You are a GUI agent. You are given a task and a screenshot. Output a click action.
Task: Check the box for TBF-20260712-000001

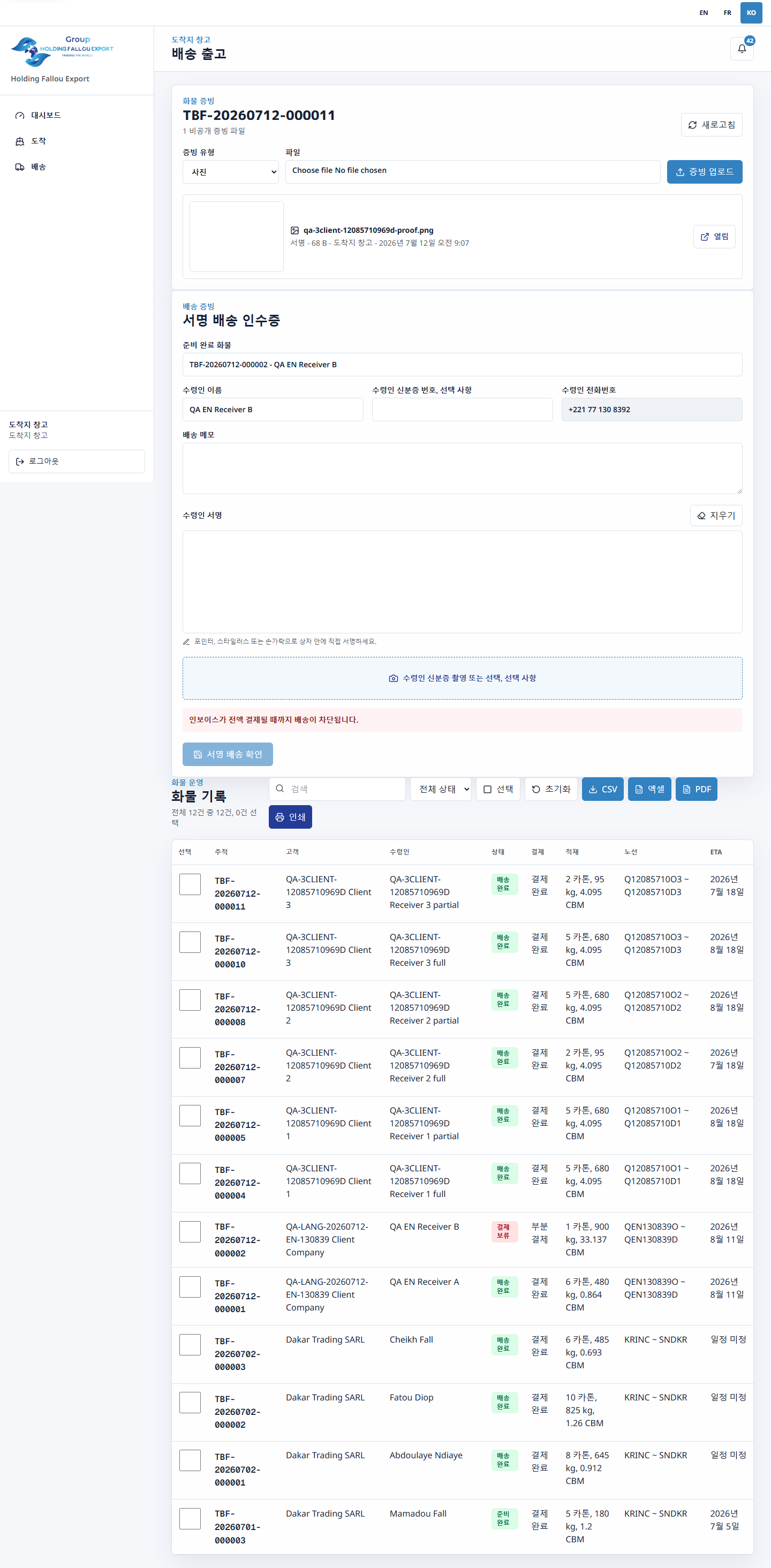click(190, 1287)
